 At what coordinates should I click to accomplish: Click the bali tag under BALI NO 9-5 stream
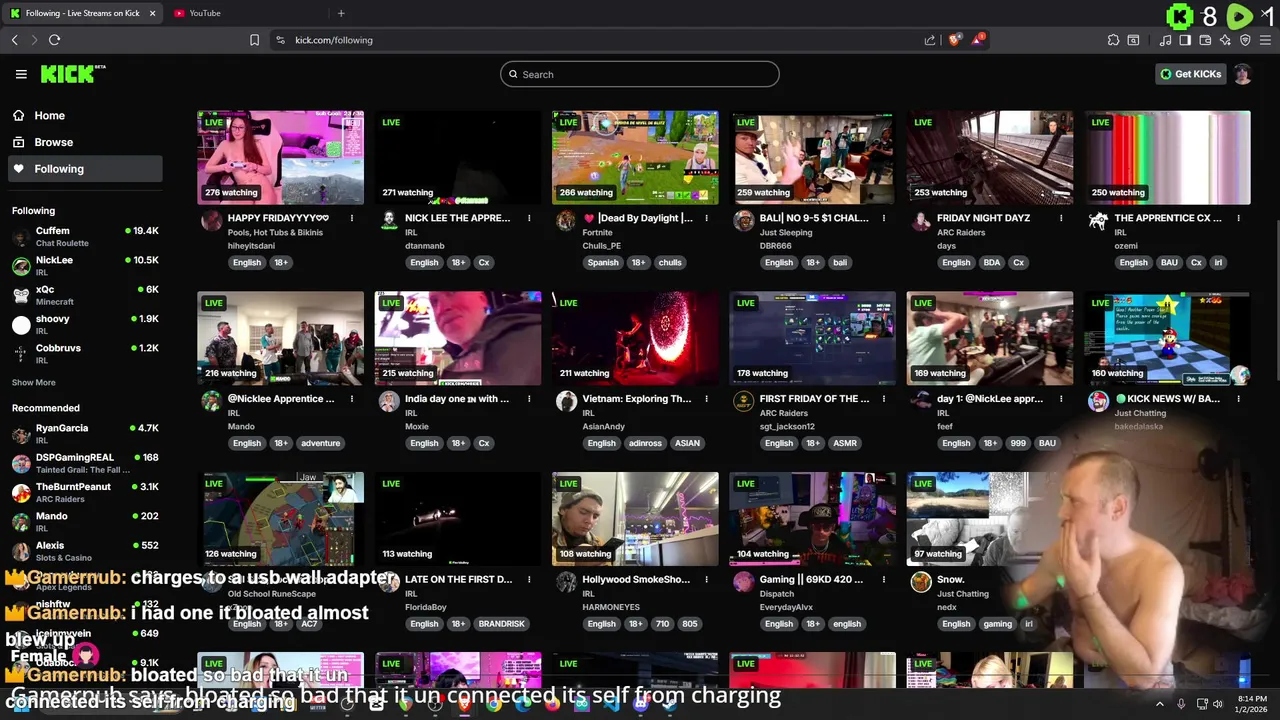[x=840, y=262]
